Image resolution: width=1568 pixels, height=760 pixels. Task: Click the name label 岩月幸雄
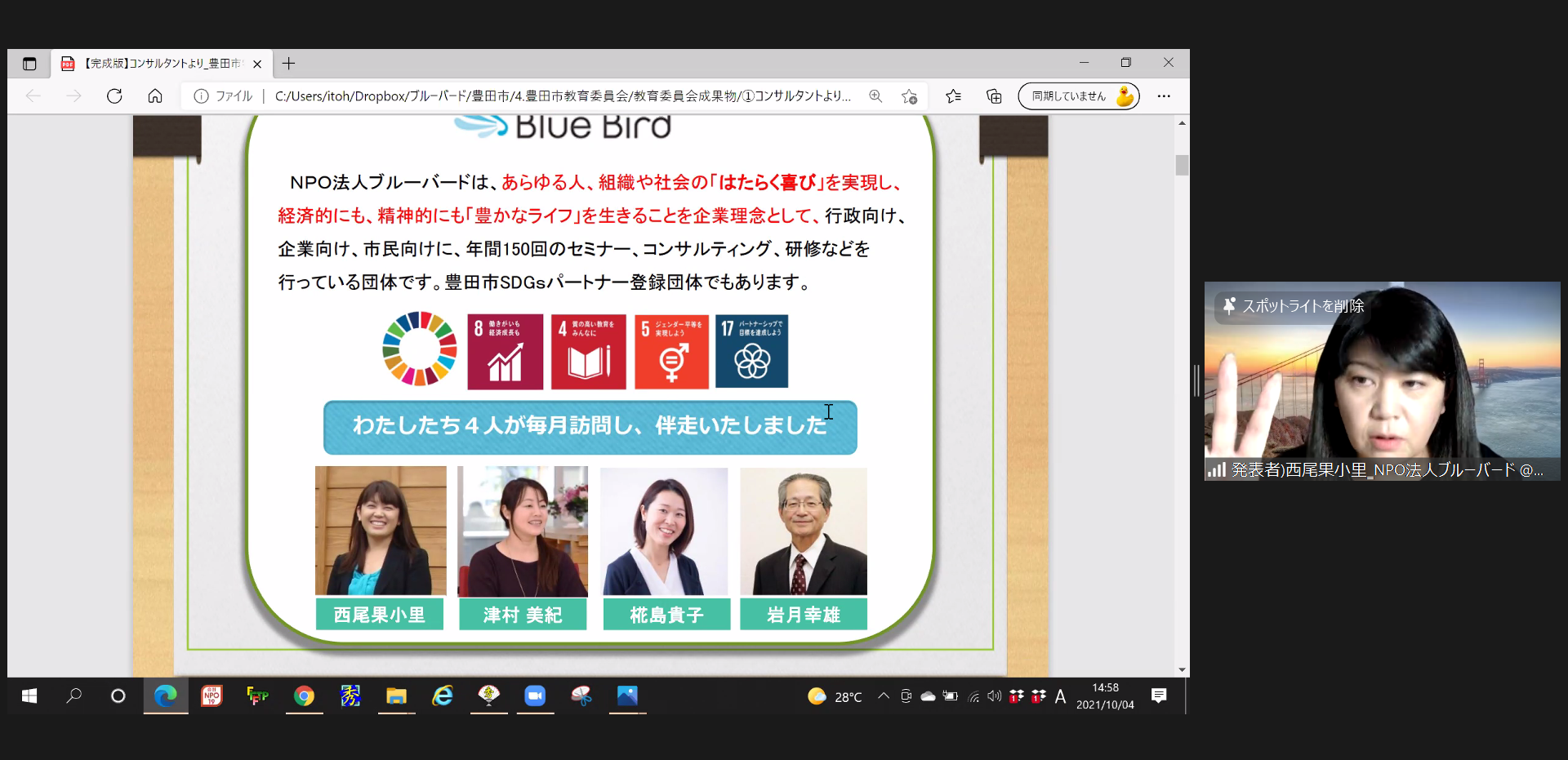coord(804,615)
